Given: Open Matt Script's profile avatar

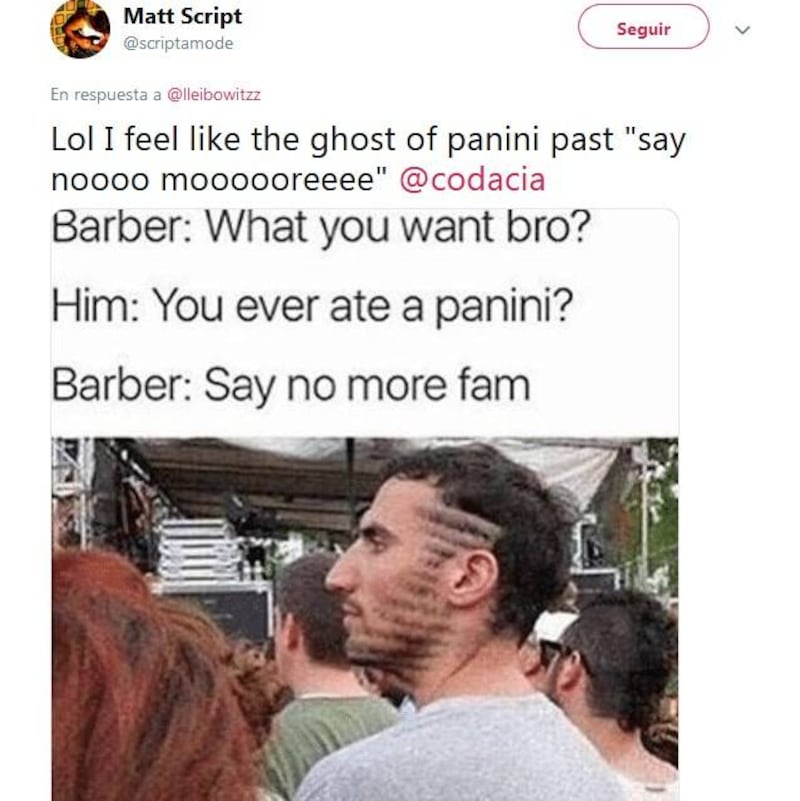Looking at the screenshot, I should coord(80,28).
